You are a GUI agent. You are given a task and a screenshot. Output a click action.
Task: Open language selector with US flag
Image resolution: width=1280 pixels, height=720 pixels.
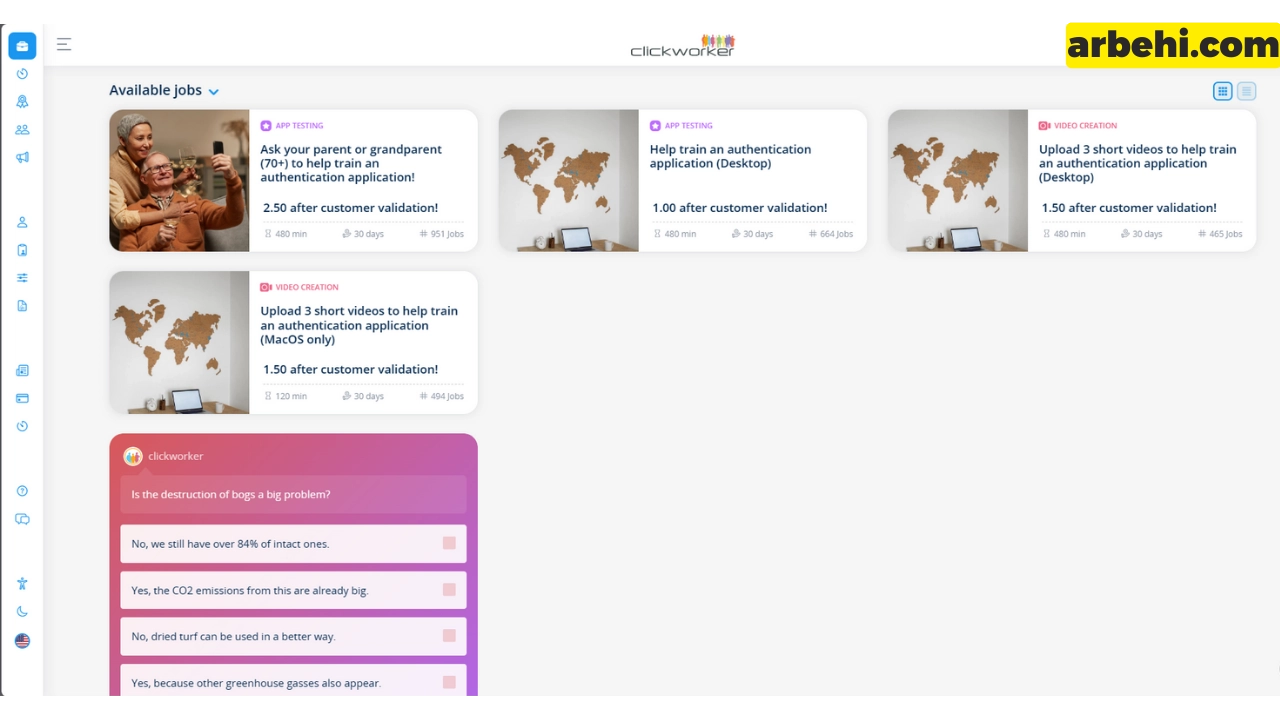[x=22, y=641]
